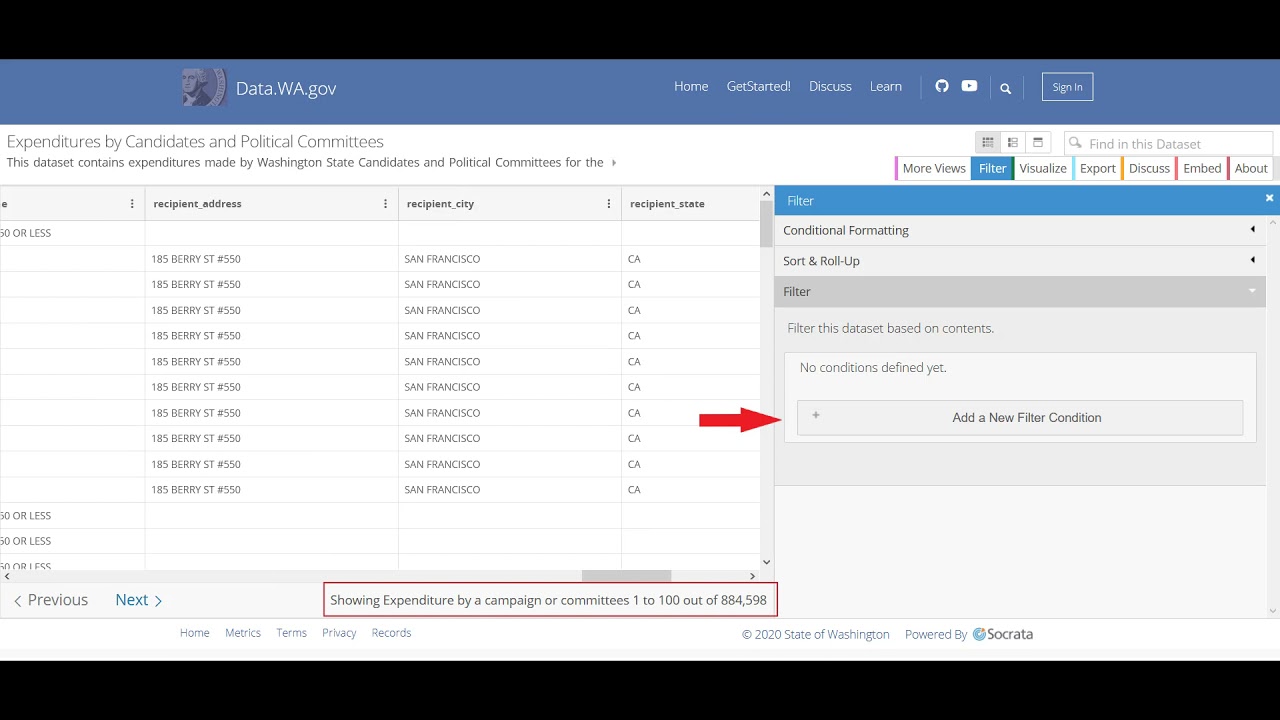Go to the Previous page of results
The width and height of the screenshot is (1280, 720).
51,600
